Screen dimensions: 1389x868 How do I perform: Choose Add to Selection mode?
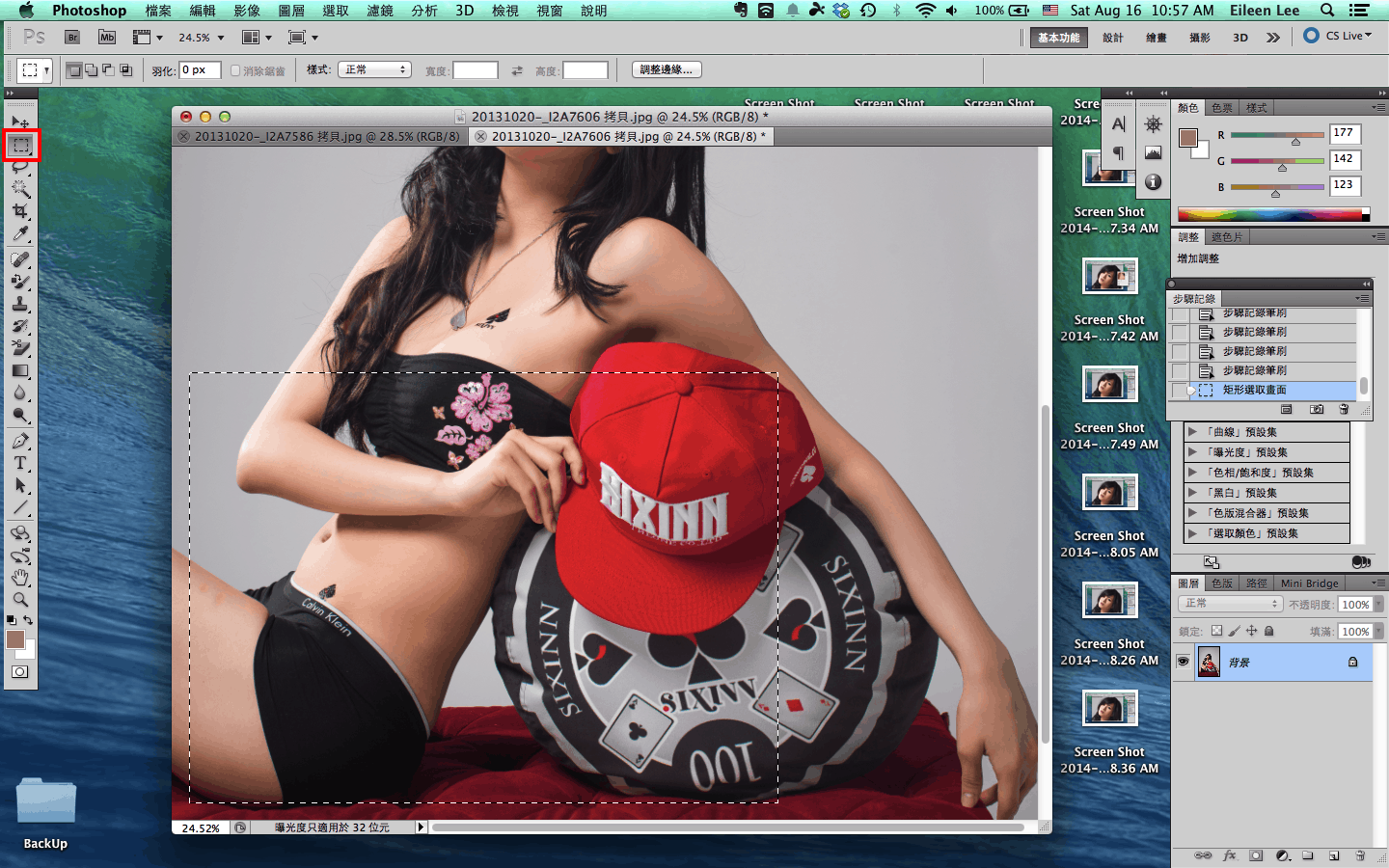tap(91, 69)
